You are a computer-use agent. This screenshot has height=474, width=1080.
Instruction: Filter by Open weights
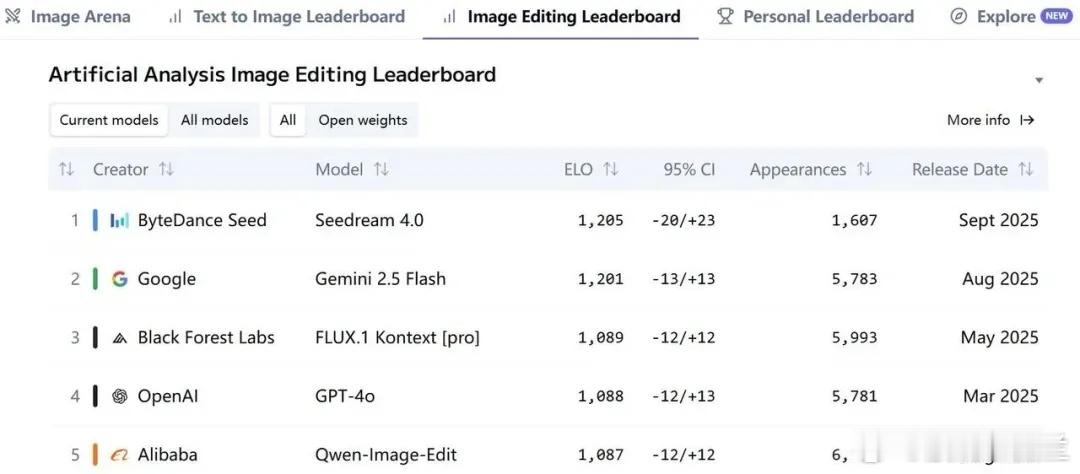click(363, 120)
